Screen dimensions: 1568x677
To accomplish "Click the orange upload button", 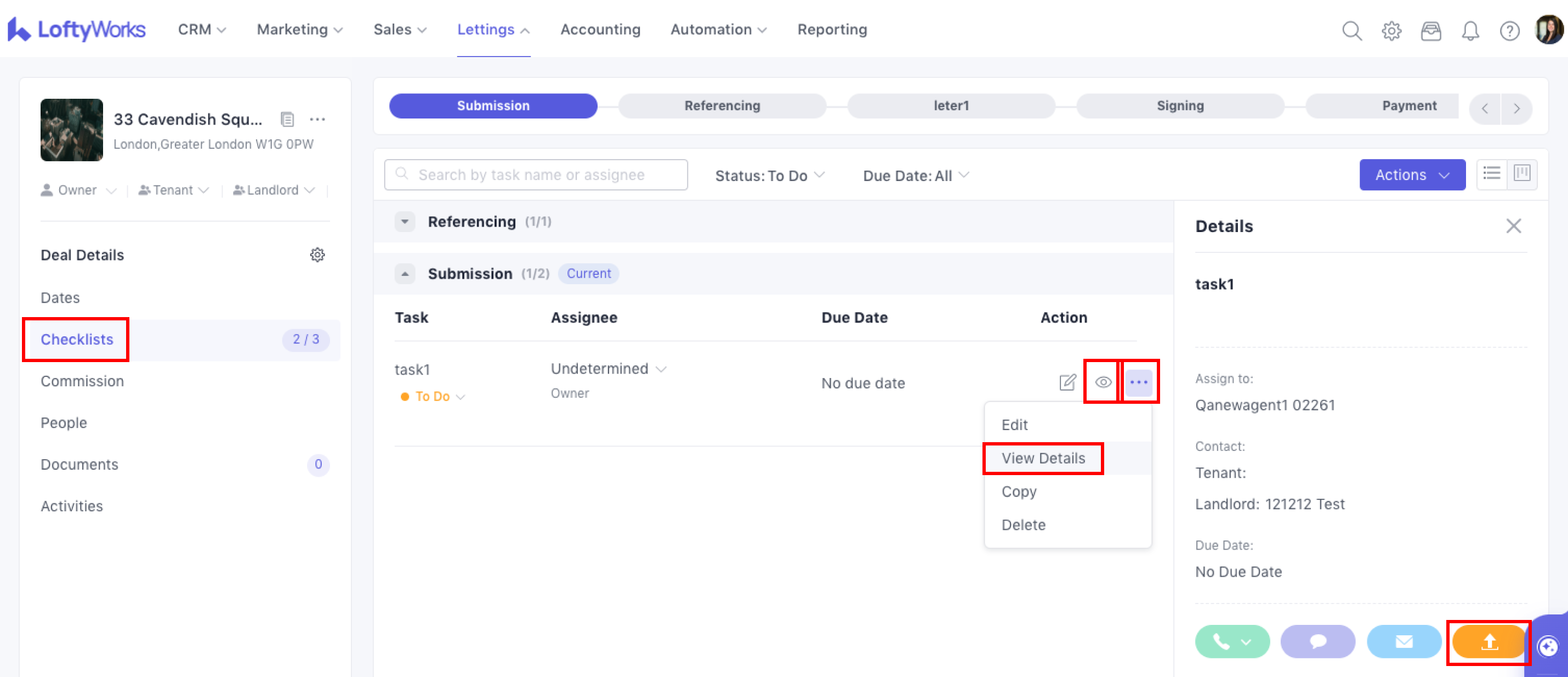I will (1489, 641).
